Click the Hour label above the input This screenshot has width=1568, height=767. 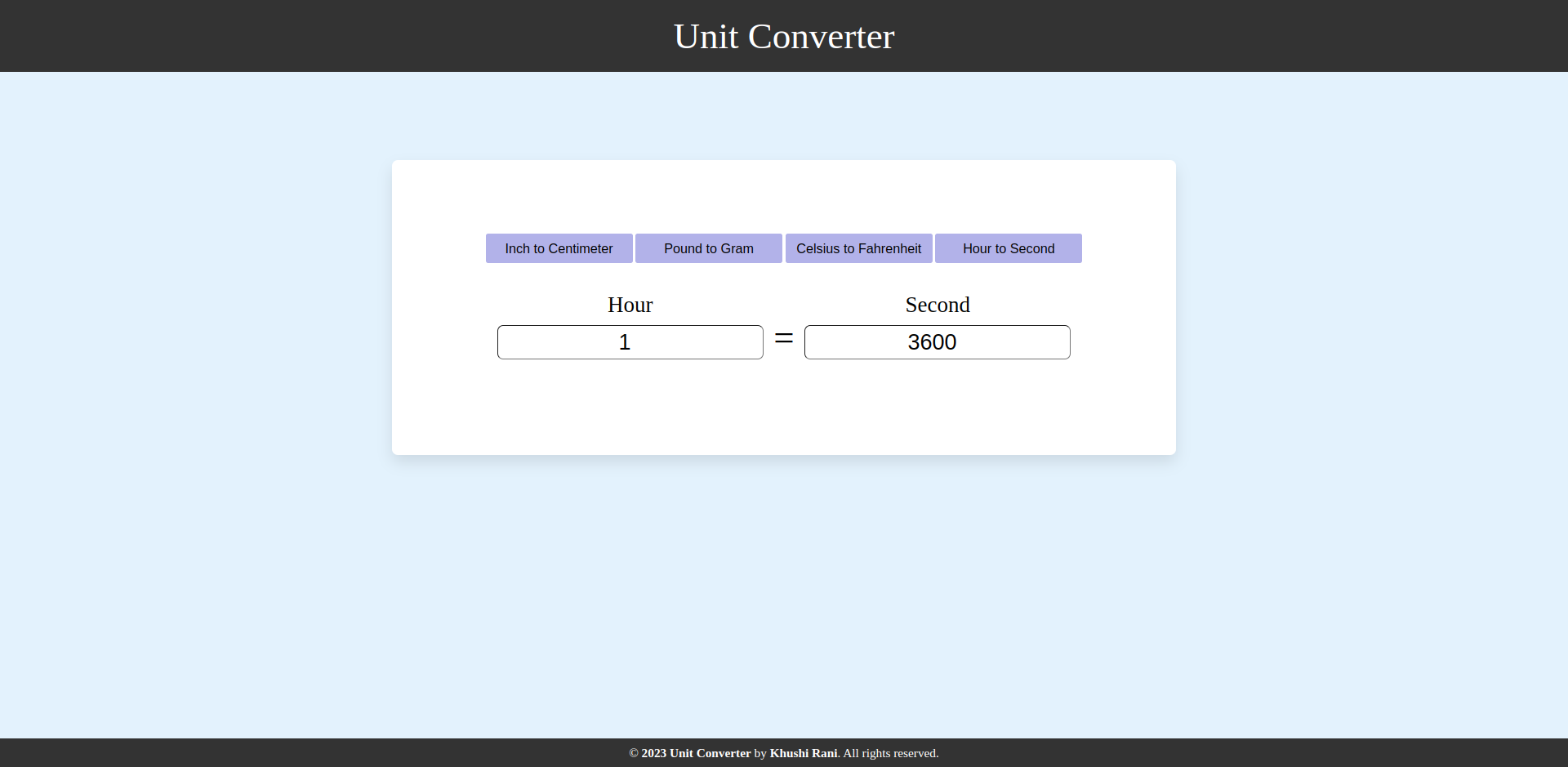pyautogui.click(x=630, y=305)
